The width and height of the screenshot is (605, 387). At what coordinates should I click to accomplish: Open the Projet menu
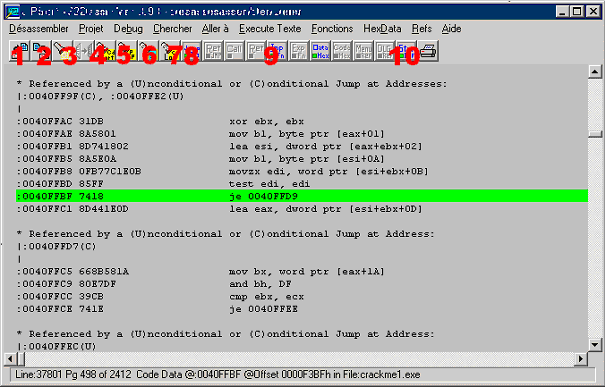click(x=91, y=29)
